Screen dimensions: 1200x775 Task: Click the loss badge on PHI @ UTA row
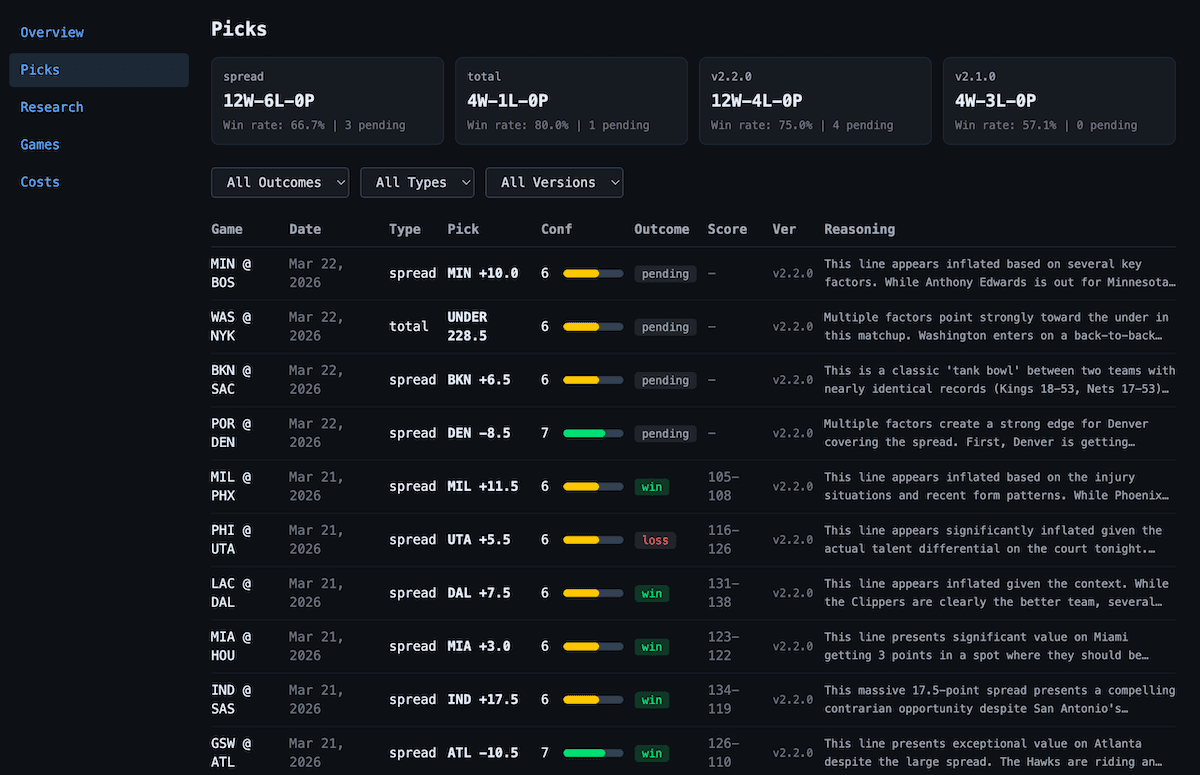point(655,540)
